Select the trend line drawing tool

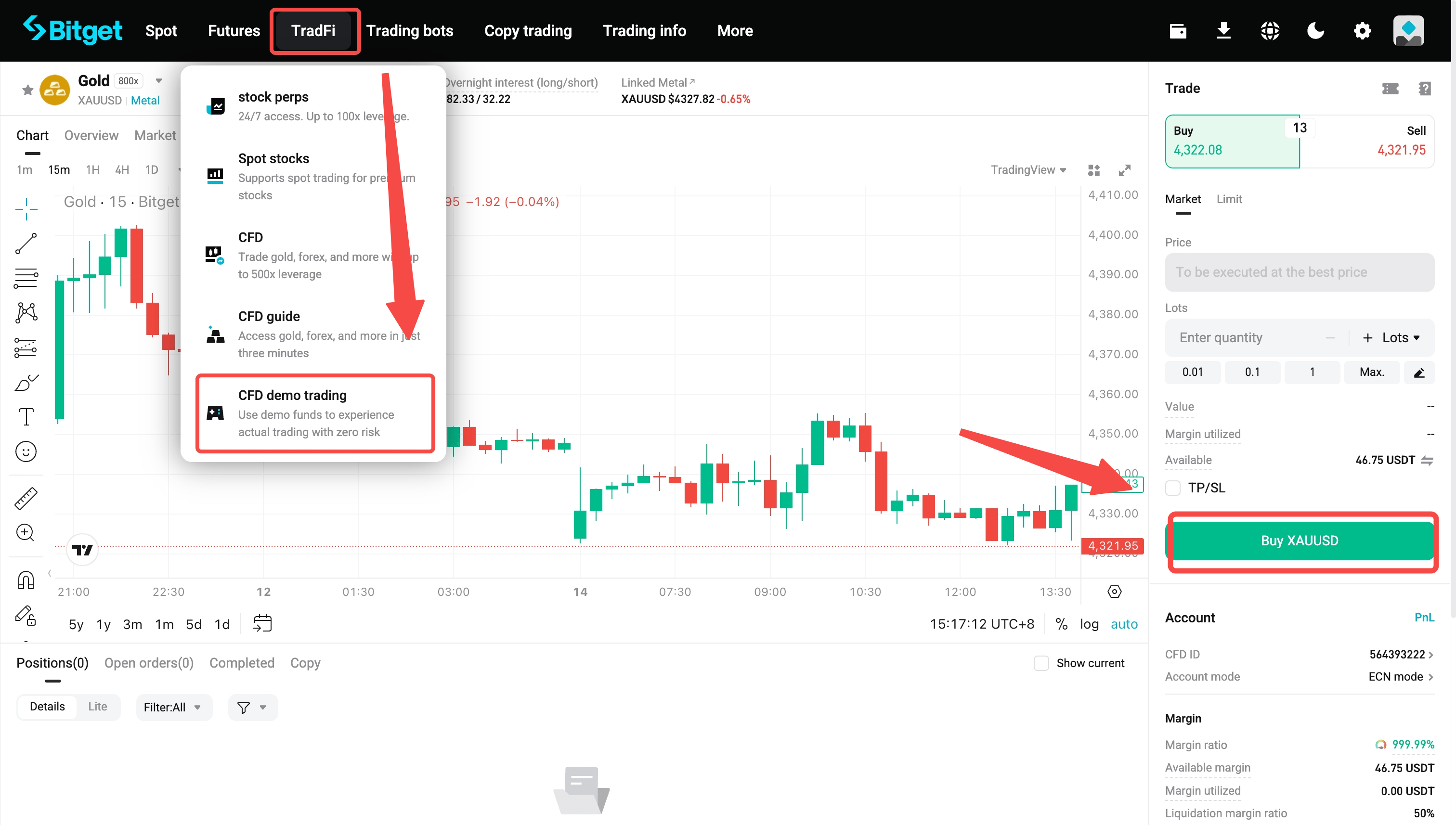click(26, 244)
